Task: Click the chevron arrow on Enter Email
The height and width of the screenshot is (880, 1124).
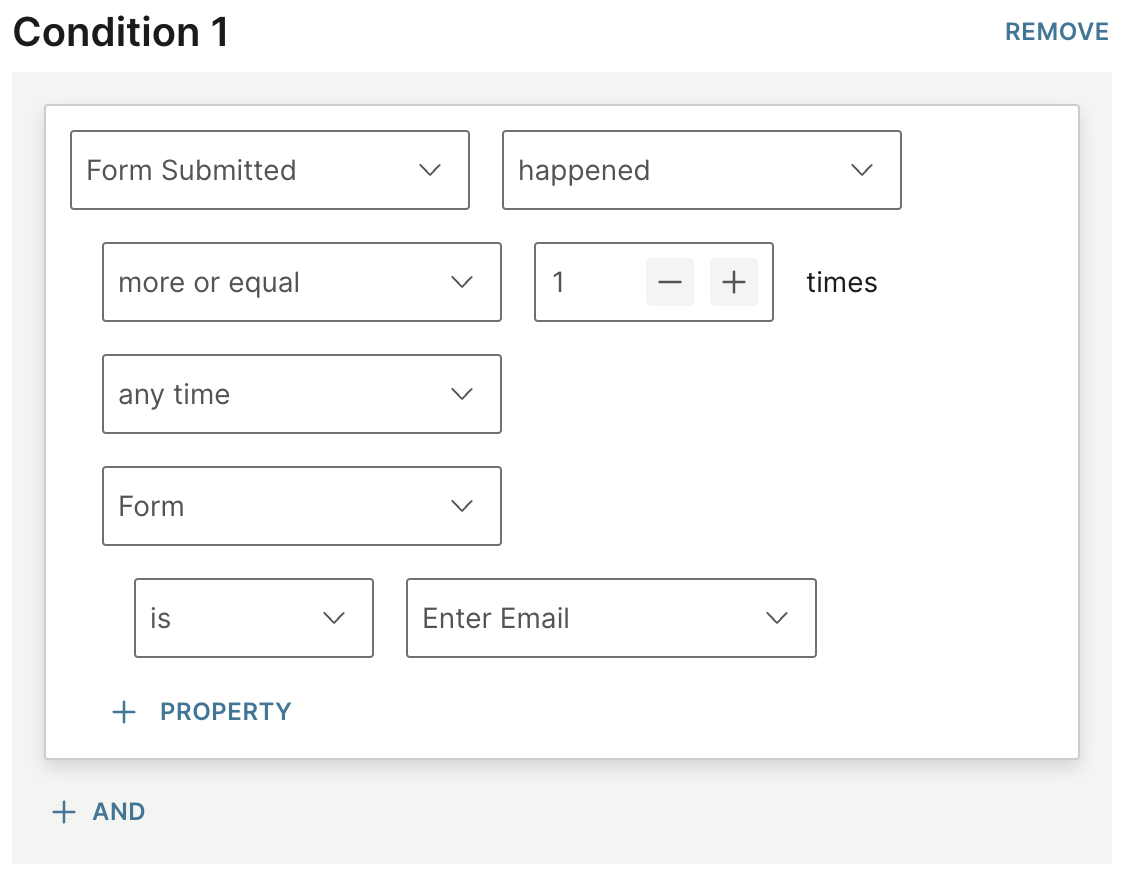Action: click(777, 618)
